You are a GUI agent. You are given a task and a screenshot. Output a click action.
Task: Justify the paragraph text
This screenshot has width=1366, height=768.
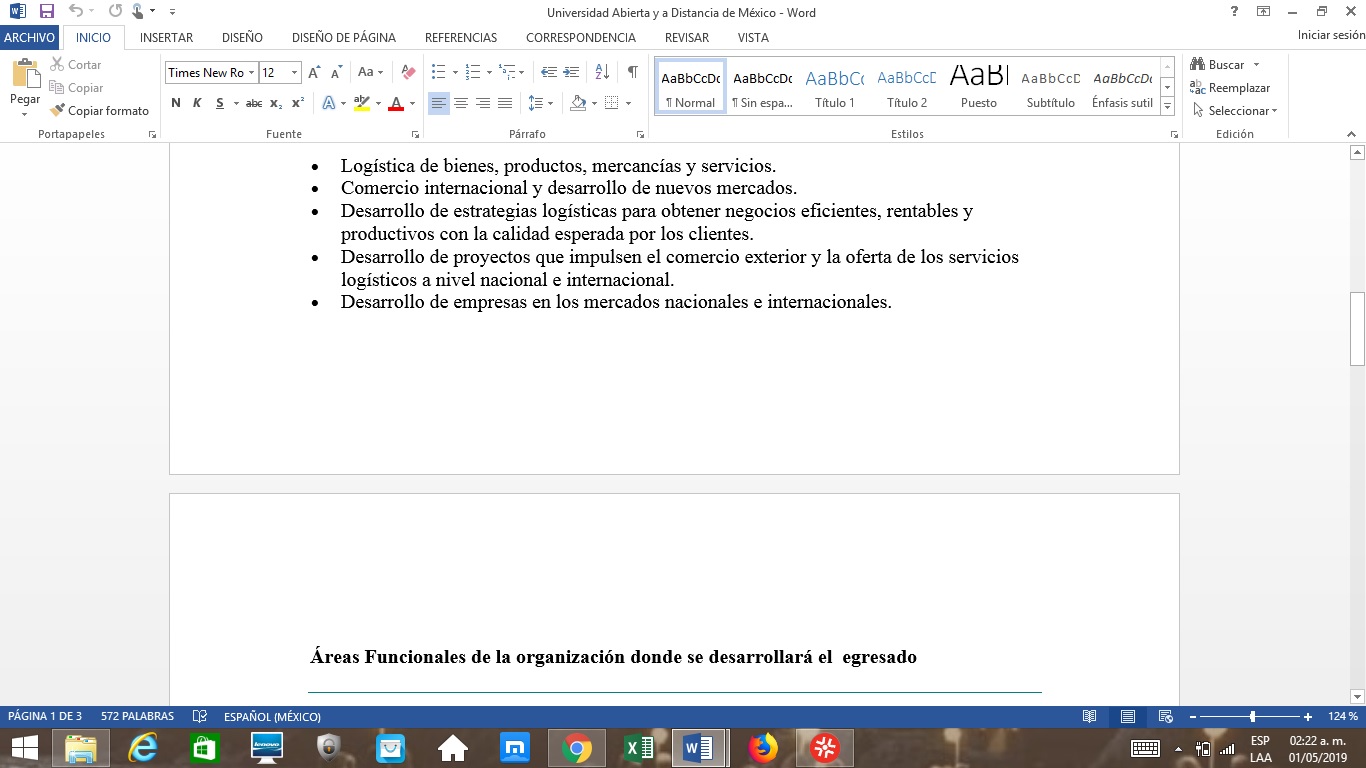point(505,103)
